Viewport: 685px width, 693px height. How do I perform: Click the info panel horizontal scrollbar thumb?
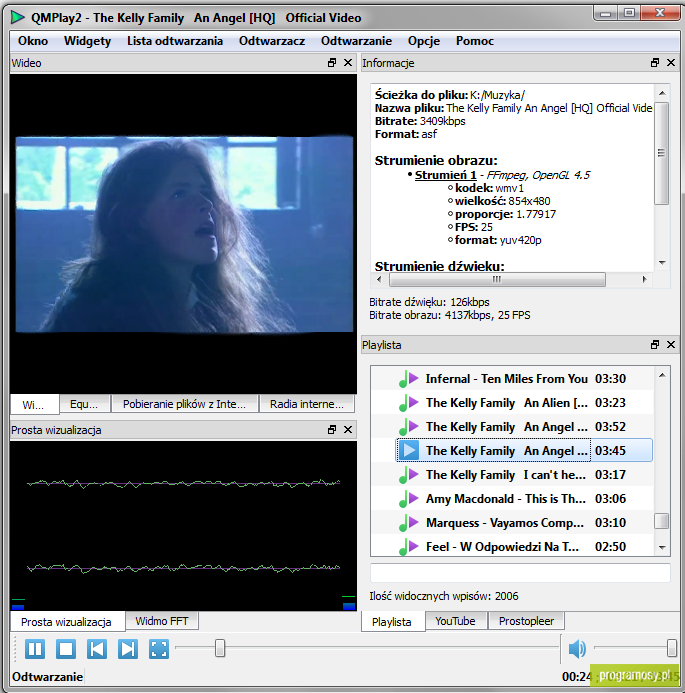[497, 279]
